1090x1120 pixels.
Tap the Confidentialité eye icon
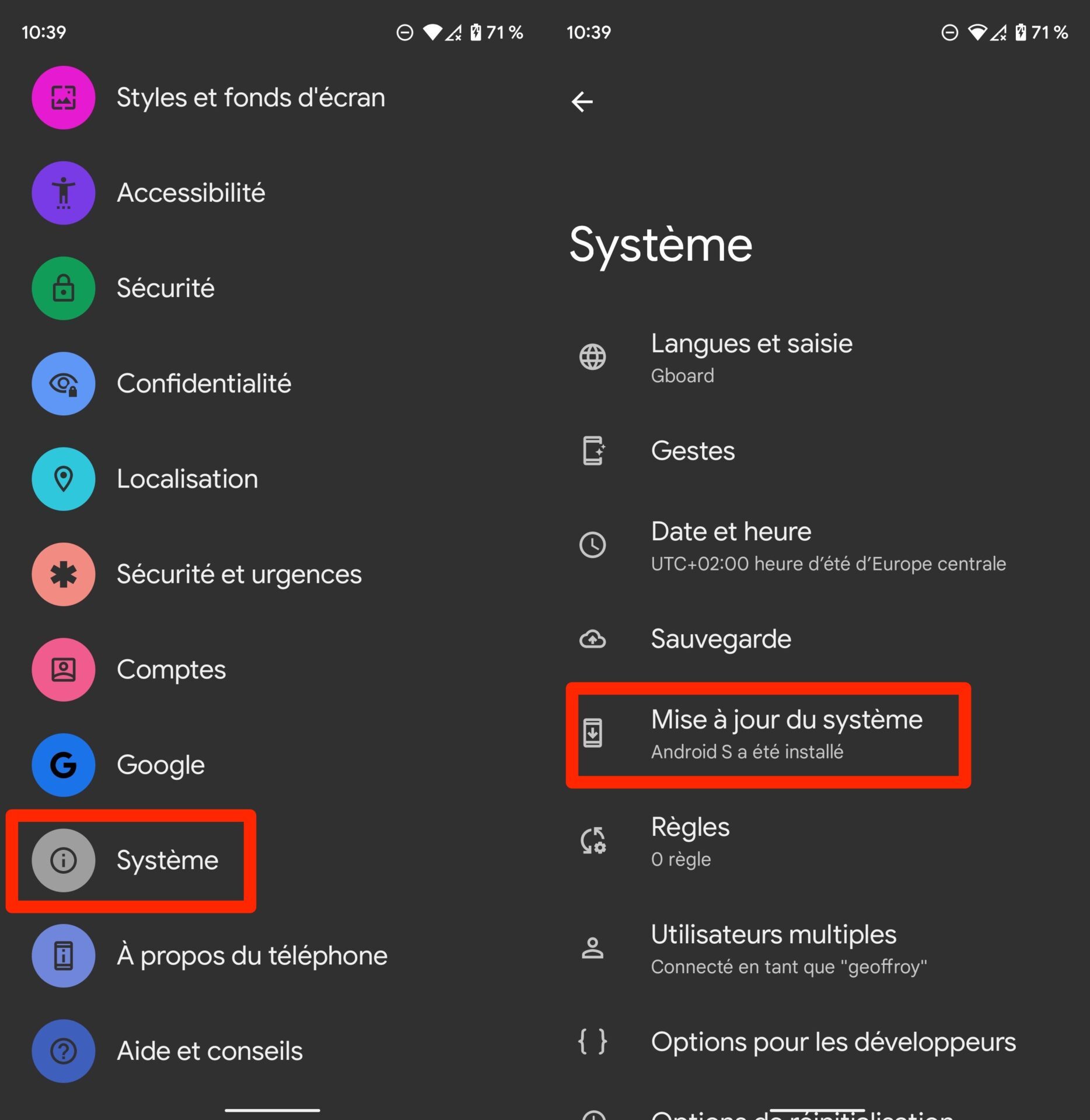pos(63,384)
